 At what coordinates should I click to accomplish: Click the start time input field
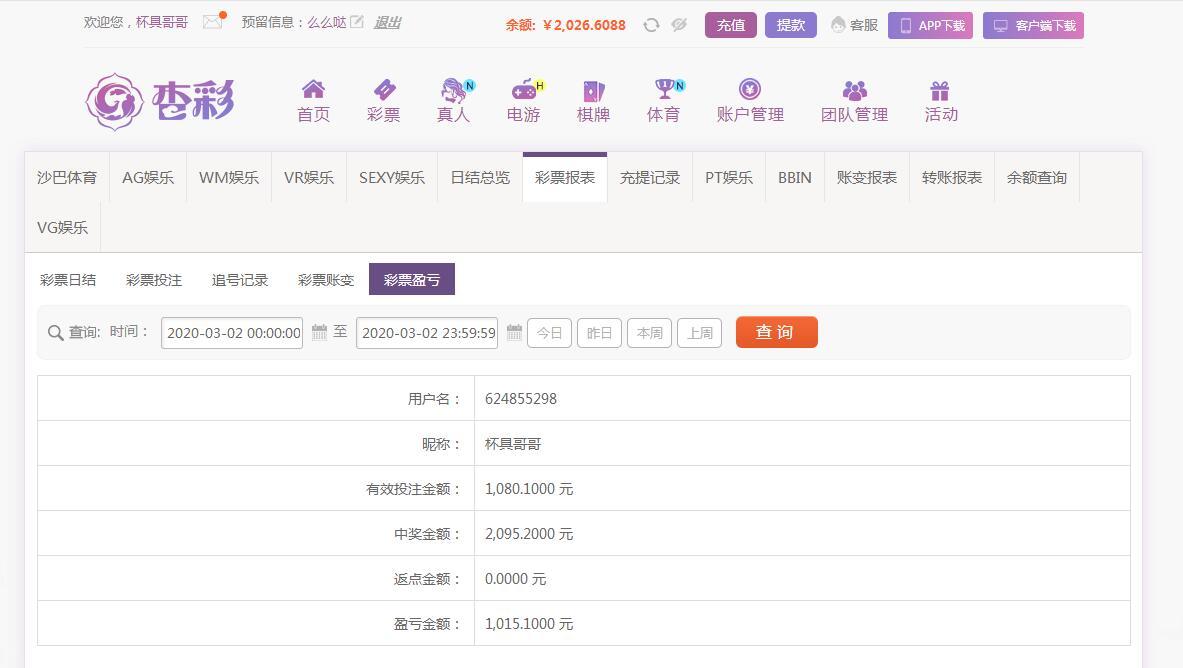[232, 333]
